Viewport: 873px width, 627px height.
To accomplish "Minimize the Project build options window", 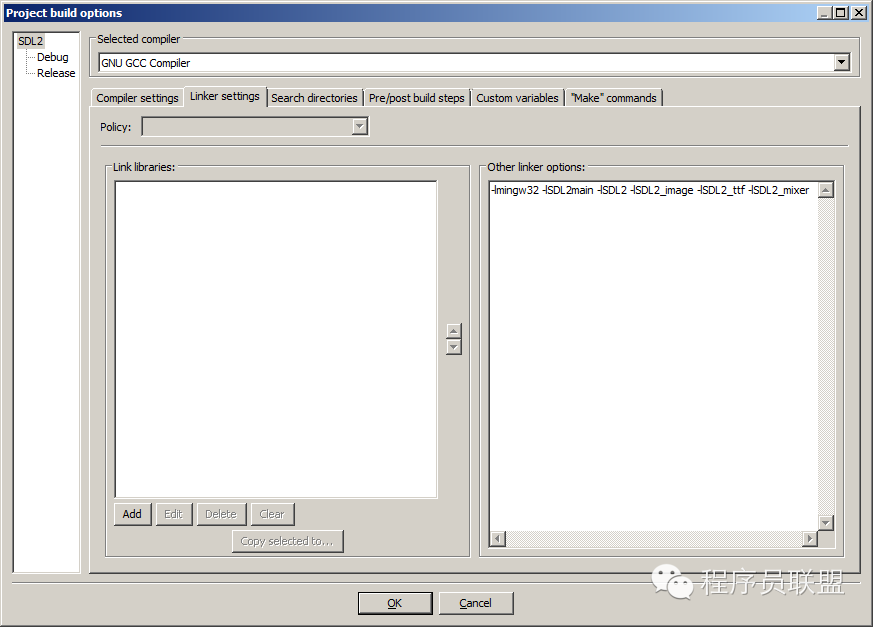I will tap(824, 12).
